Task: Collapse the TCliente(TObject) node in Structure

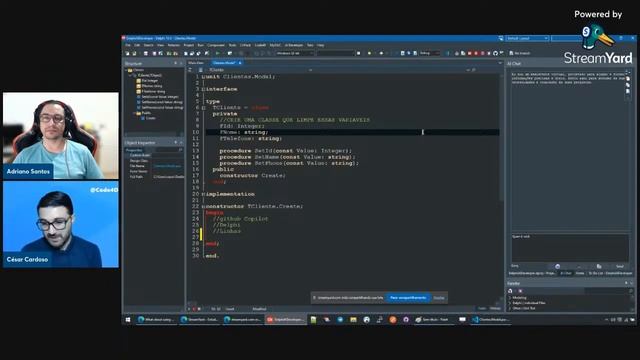Action: point(130,76)
